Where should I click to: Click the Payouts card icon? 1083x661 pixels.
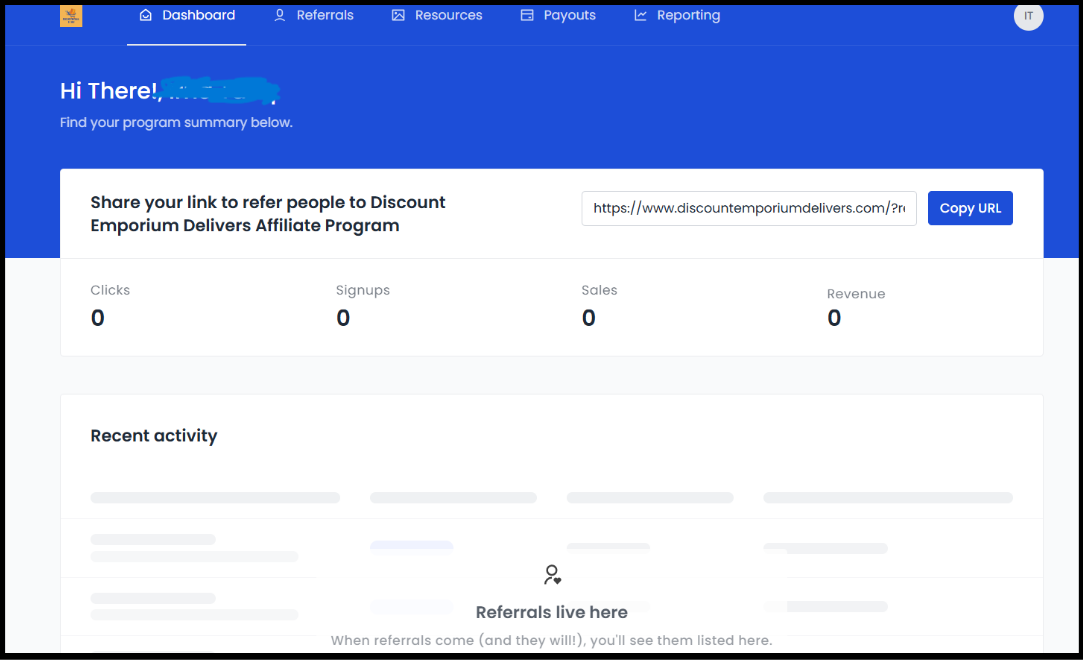(527, 15)
